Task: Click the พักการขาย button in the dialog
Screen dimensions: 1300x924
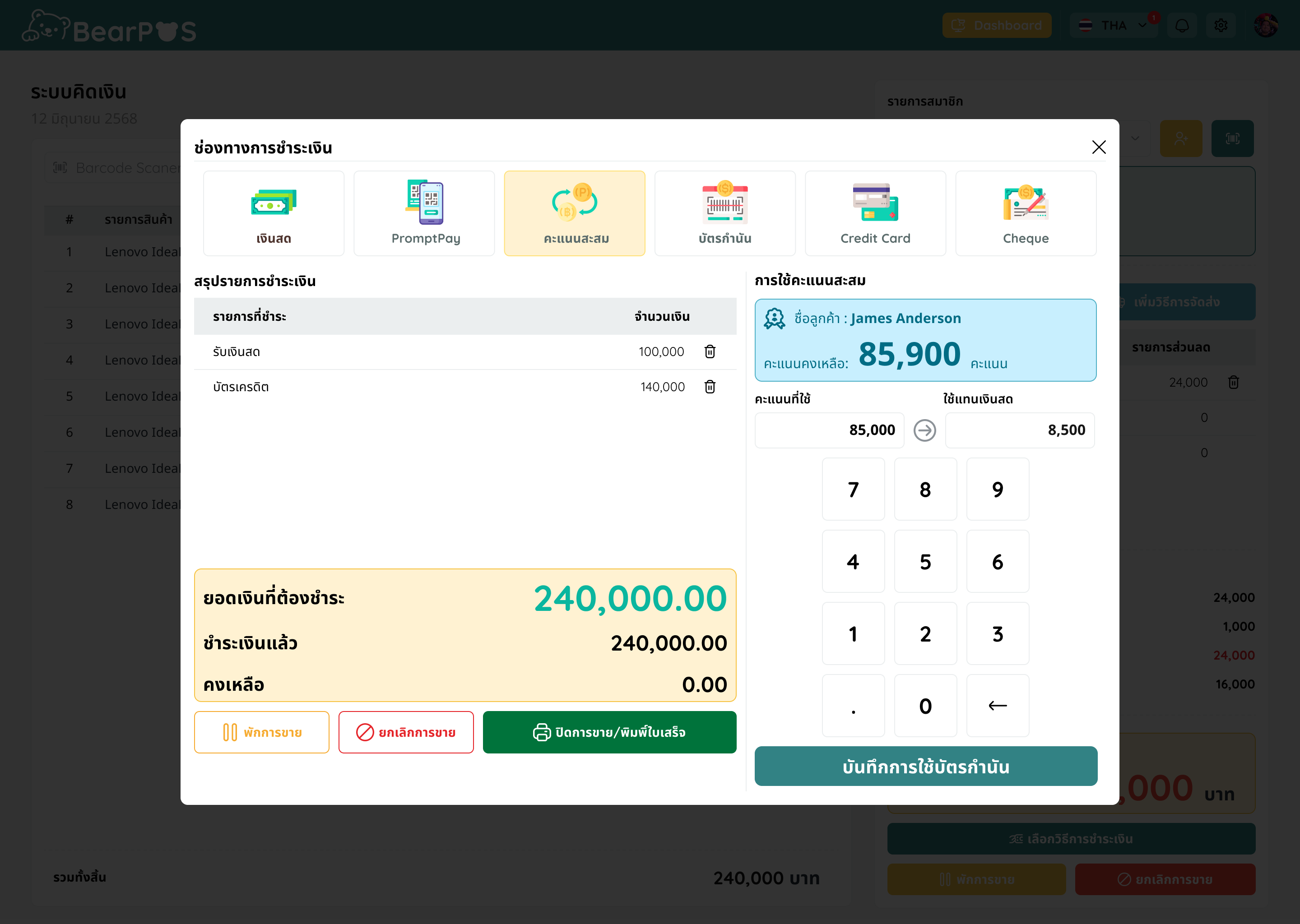Action: click(x=262, y=732)
